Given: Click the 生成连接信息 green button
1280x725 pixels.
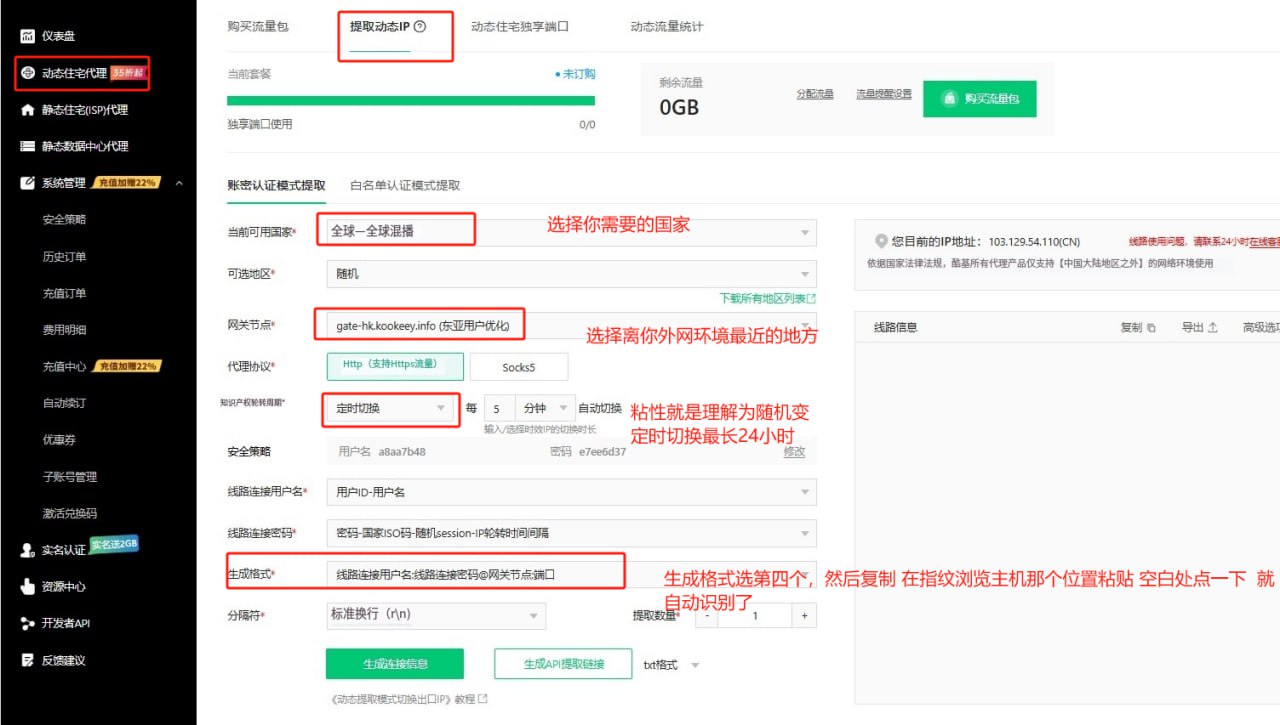Looking at the screenshot, I should click(393, 663).
